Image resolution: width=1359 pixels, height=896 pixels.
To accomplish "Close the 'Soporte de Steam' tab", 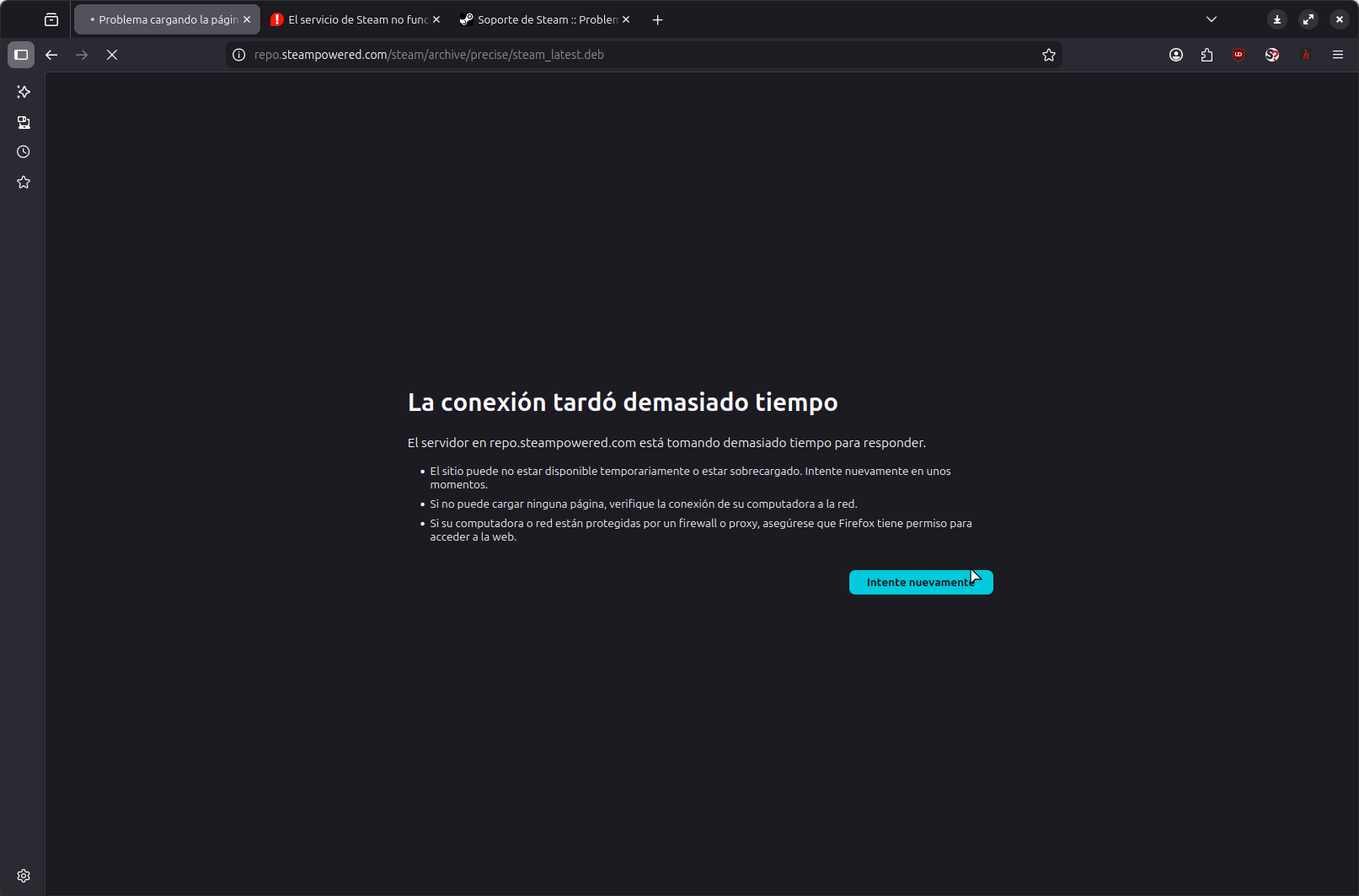I will point(626,19).
